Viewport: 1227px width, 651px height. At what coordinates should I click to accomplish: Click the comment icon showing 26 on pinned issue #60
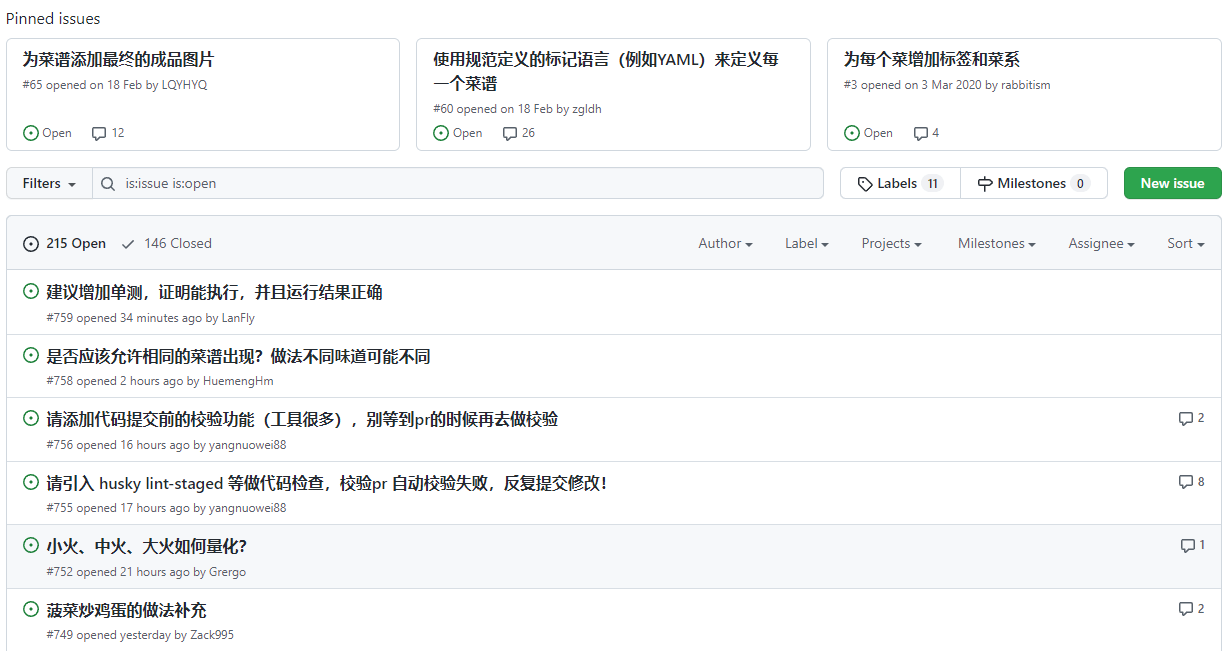point(510,133)
